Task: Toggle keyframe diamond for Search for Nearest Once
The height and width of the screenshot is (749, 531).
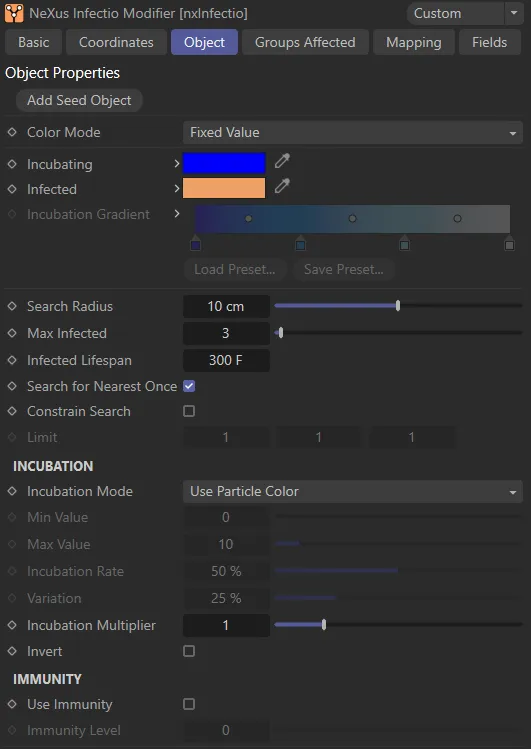Action: coord(12,386)
